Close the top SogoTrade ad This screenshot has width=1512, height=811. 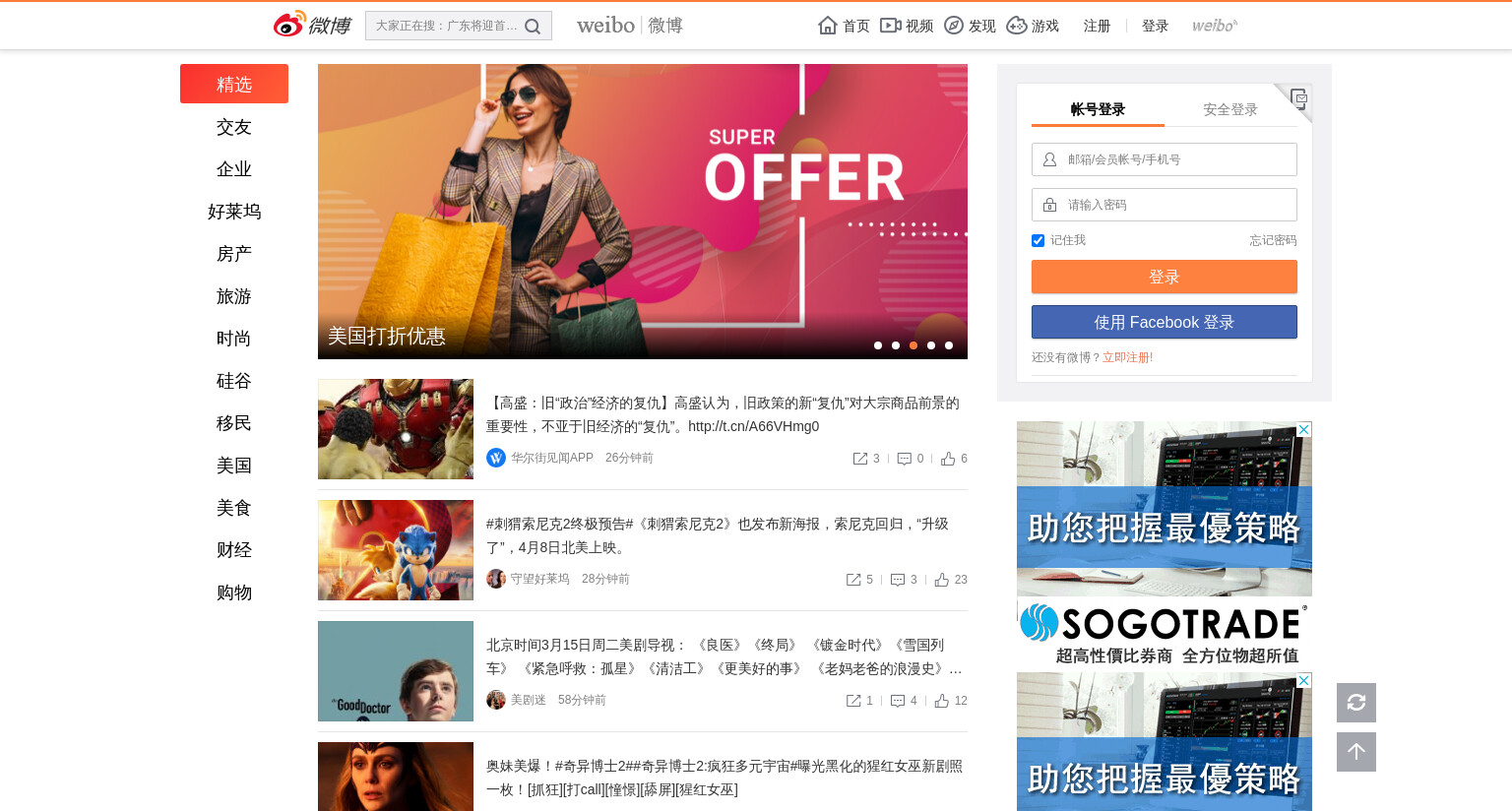[1304, 430]
